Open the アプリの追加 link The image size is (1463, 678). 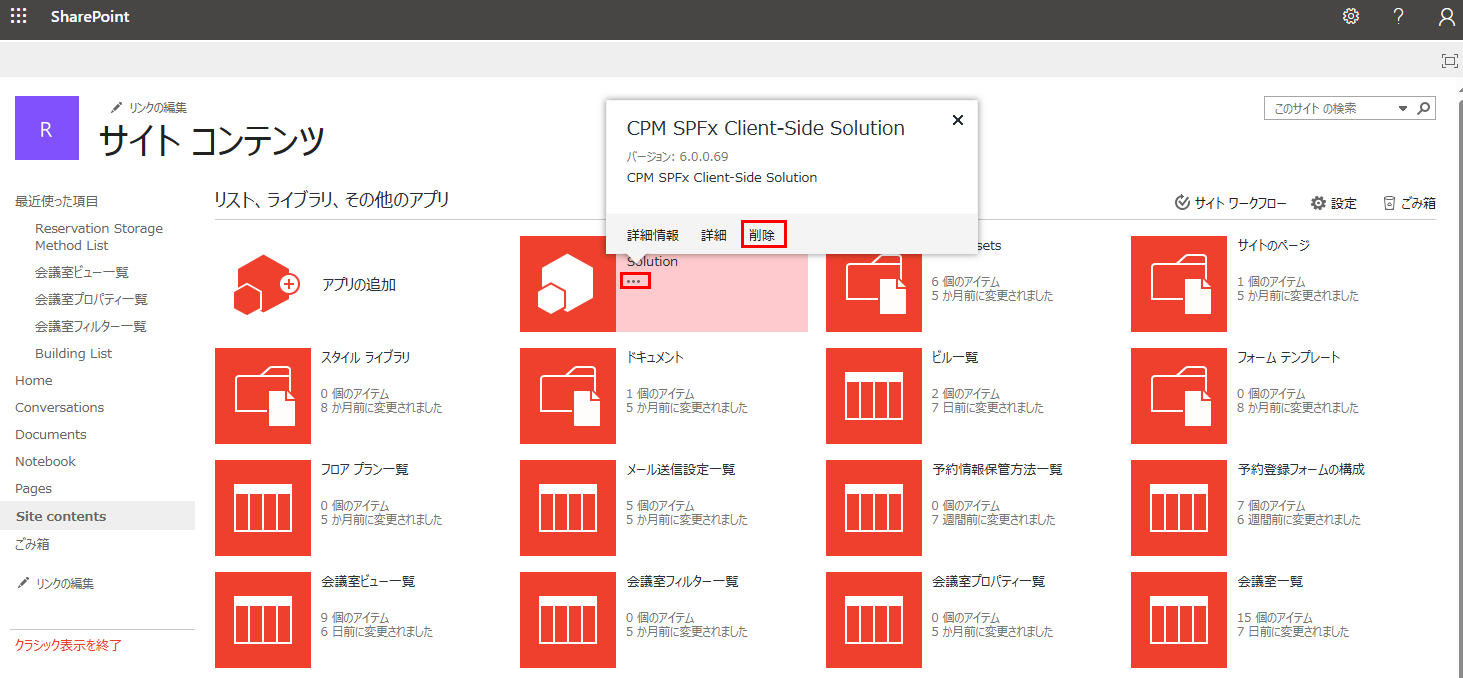[x=359, y=284]
